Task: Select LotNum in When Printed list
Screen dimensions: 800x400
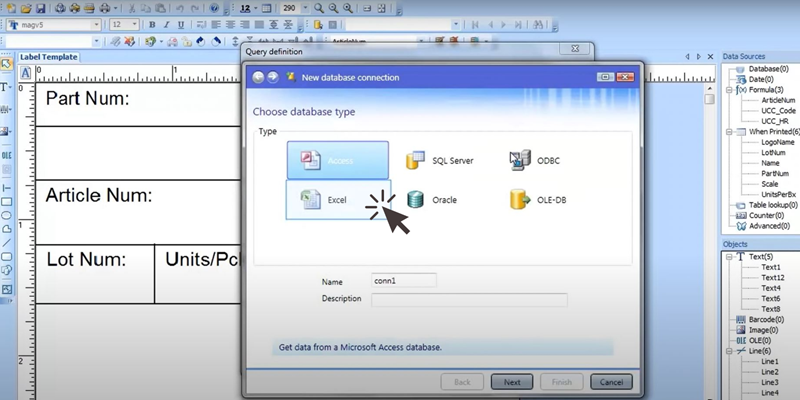Action: click(773, 153)
